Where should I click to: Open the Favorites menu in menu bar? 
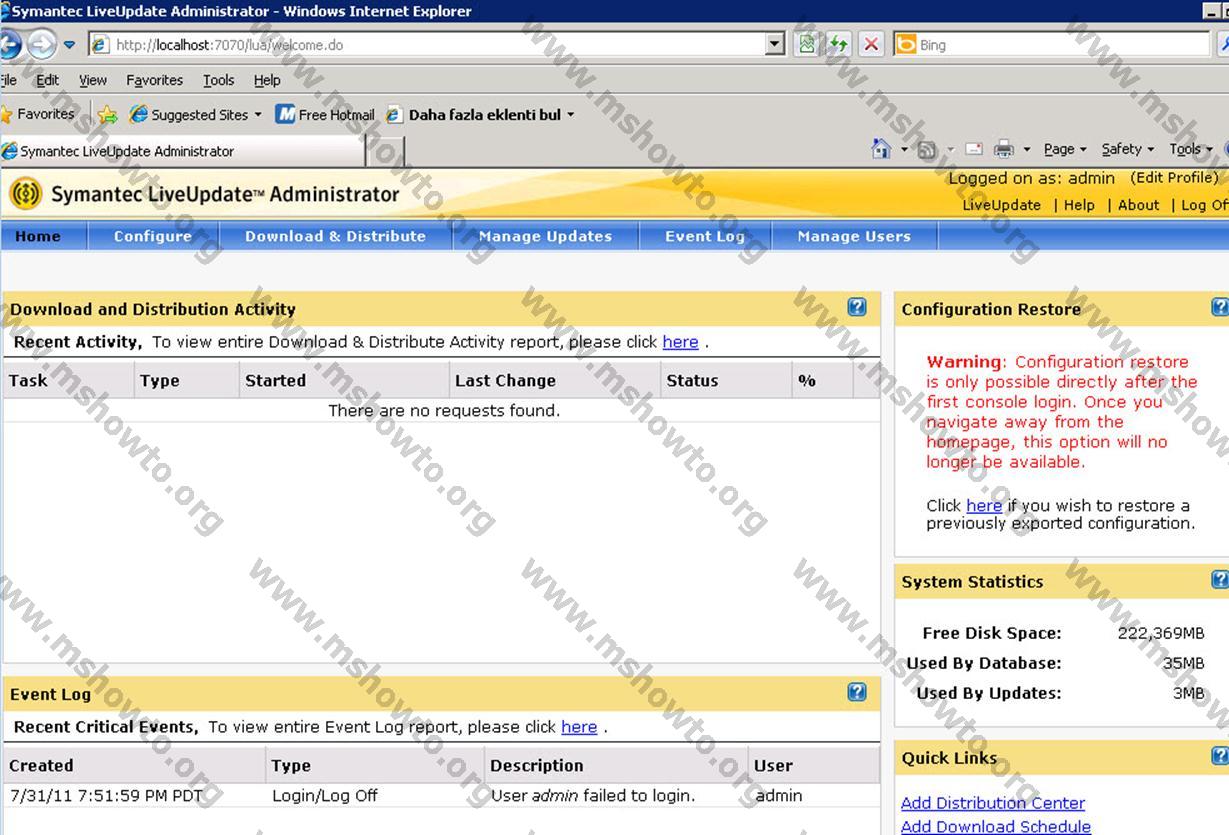tap(154, 80)
